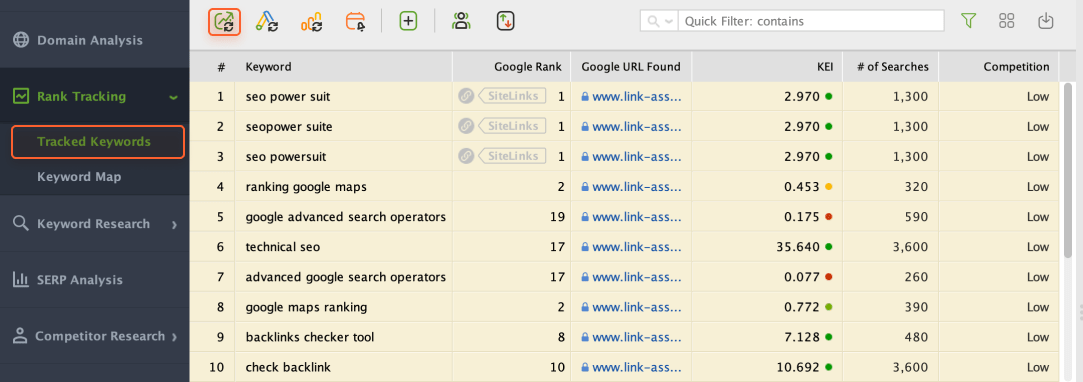Click the # column header
This screenshot has width=1083, height=382.
tap(212, 67)
